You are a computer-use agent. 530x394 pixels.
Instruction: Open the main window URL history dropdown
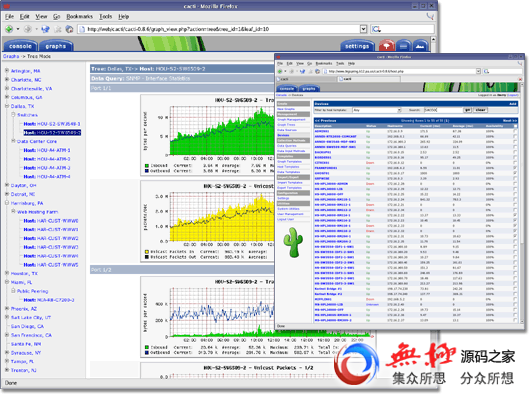pyautogui.click(x=363, y=29)
